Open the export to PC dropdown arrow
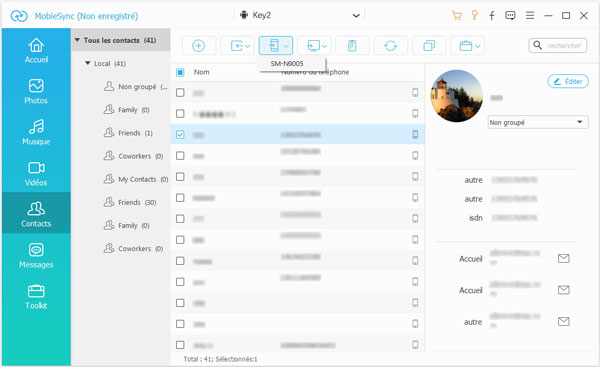The height and width of the screenshot is (367, 600). (x=324, y=46)
